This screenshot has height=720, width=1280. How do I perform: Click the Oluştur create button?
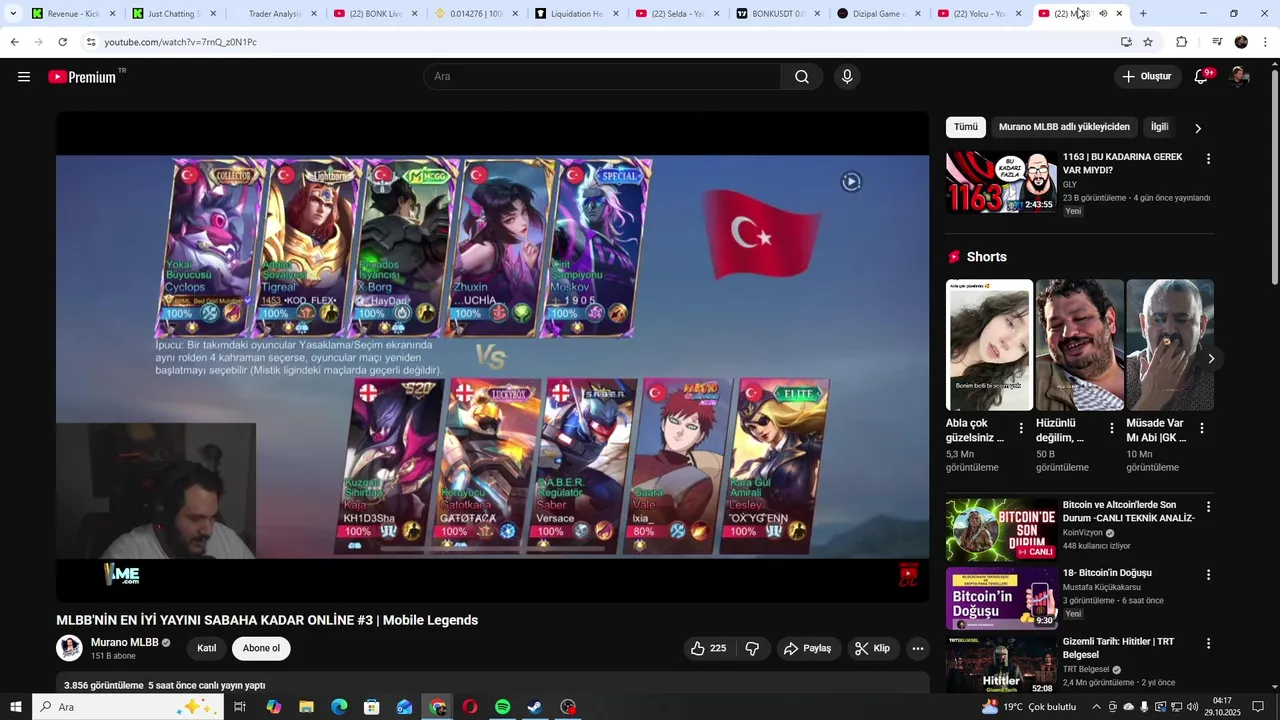point(1147,77)
